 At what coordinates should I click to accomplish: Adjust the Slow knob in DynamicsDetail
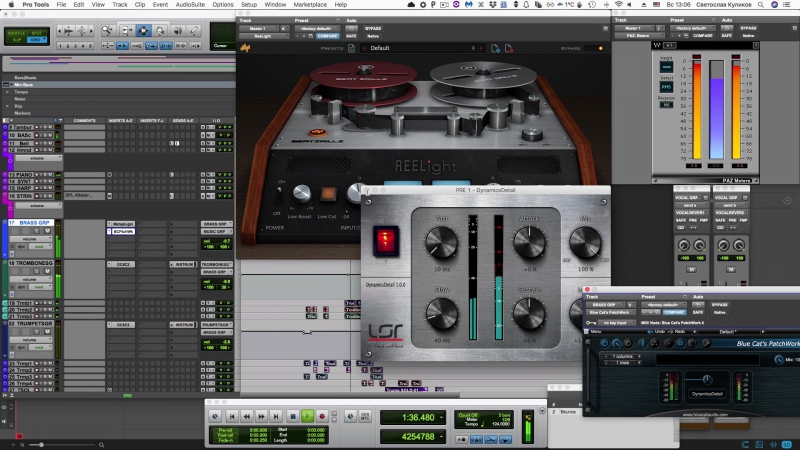click(x=441, y=313)
